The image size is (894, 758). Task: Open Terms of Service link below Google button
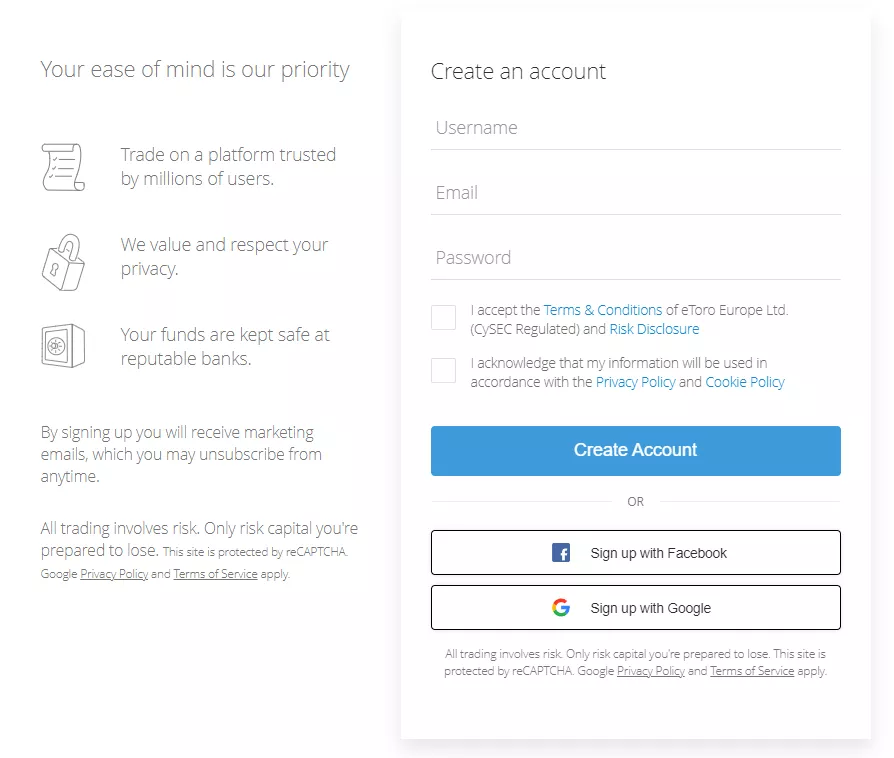pyautogui.click(x=752, y=671)
